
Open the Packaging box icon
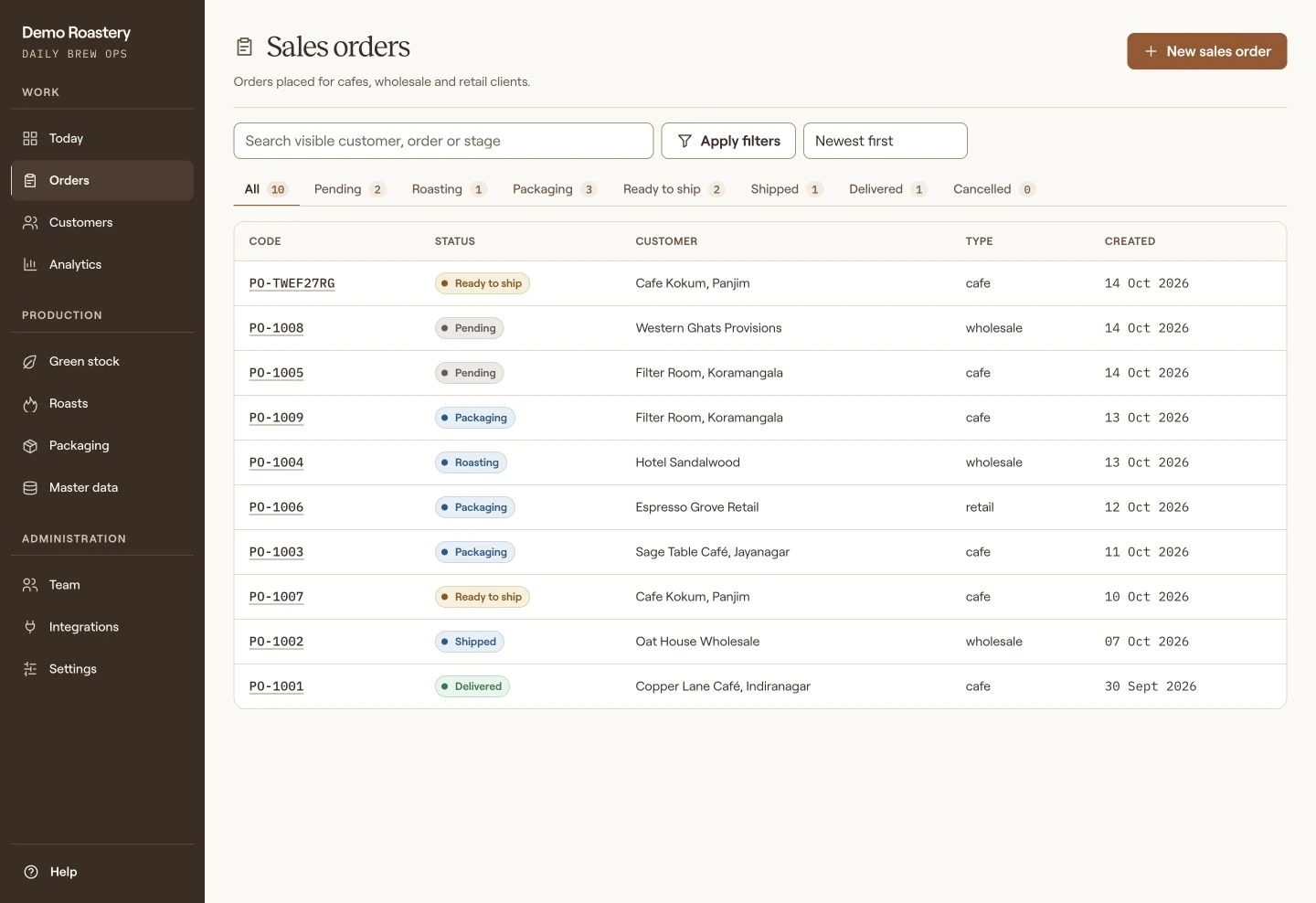point(30,445)
